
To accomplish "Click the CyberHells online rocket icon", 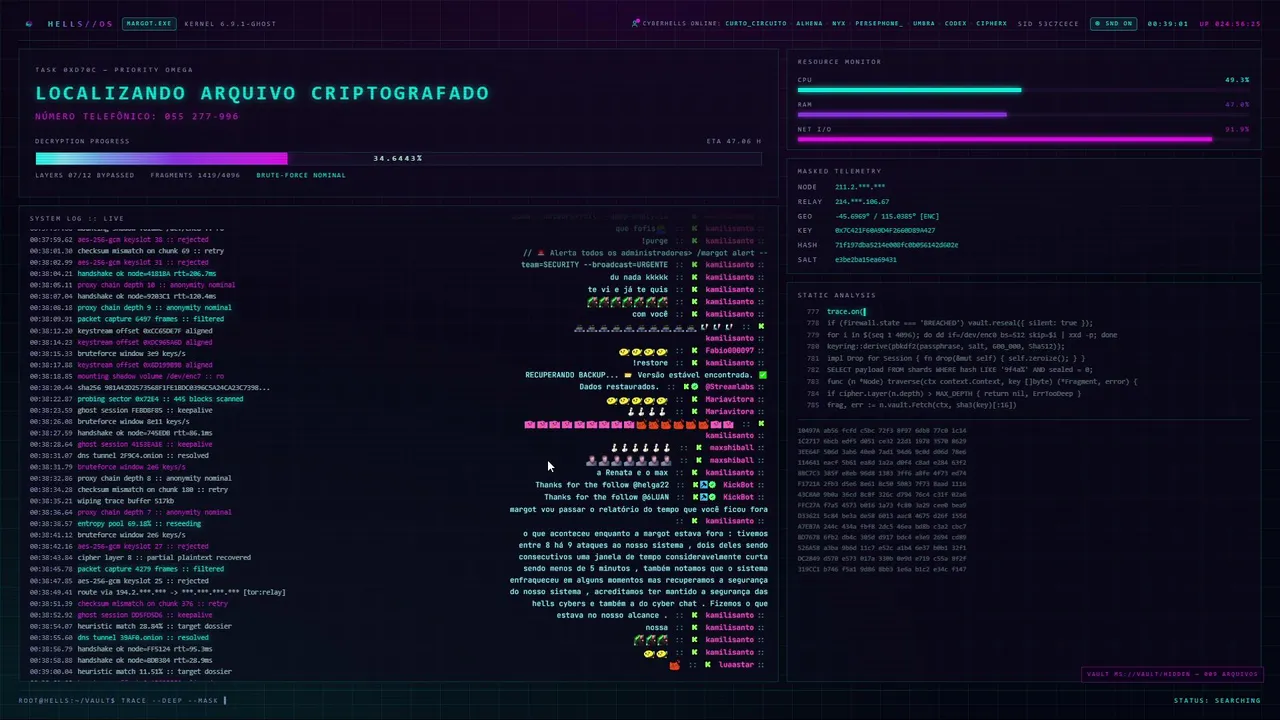I will point(636,23).
